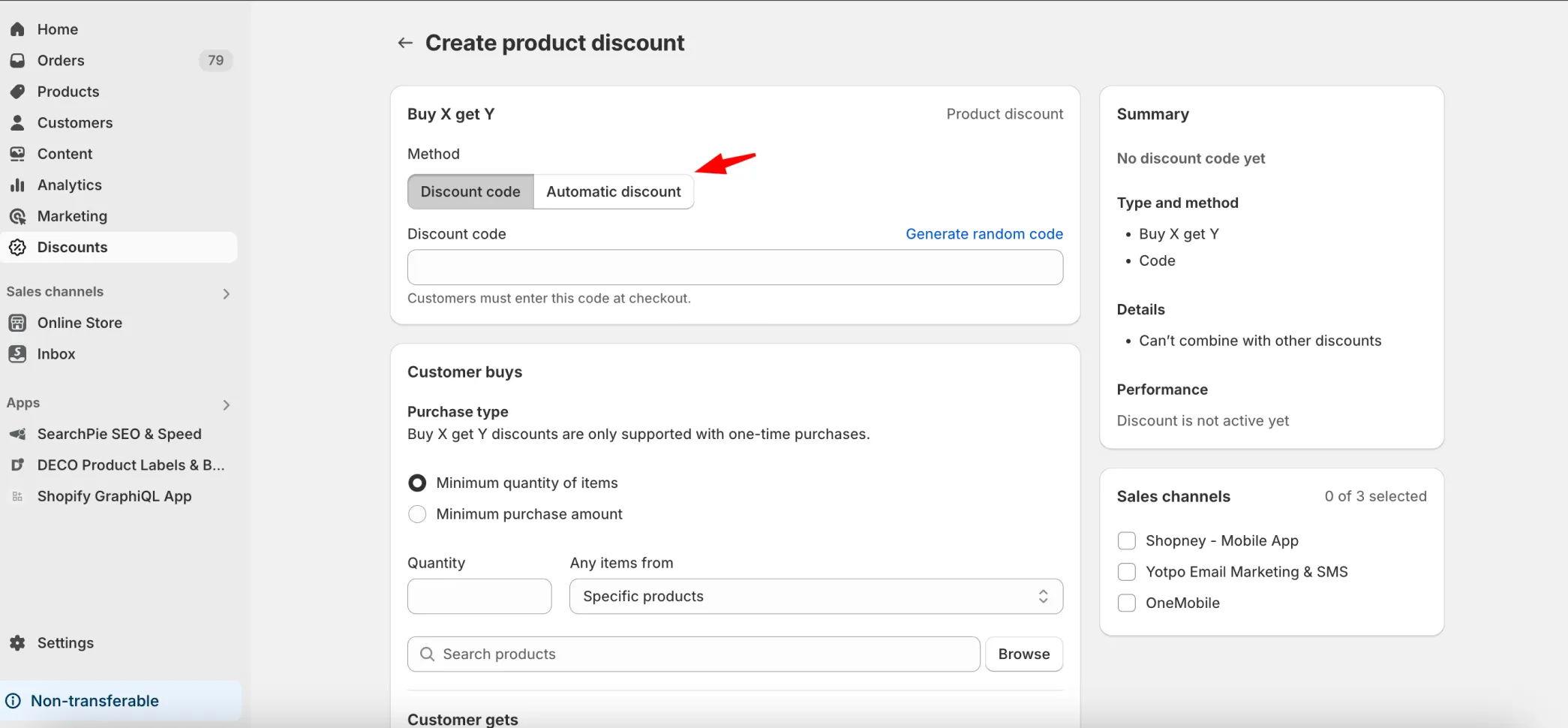The height and width of the screenshot is (728, 1568).
Task: Open Customers in the sidebar
Action: point(119,122)
